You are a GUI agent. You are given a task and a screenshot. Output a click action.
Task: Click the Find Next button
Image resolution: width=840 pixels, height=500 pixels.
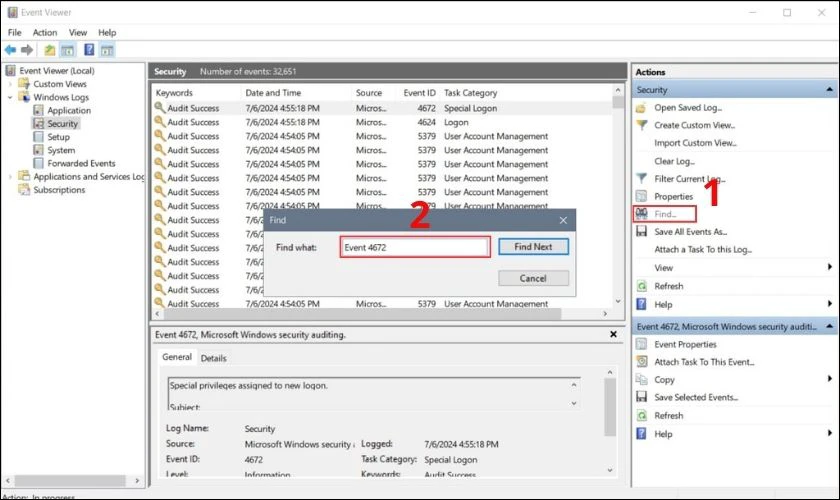click(x=533, y=246)
